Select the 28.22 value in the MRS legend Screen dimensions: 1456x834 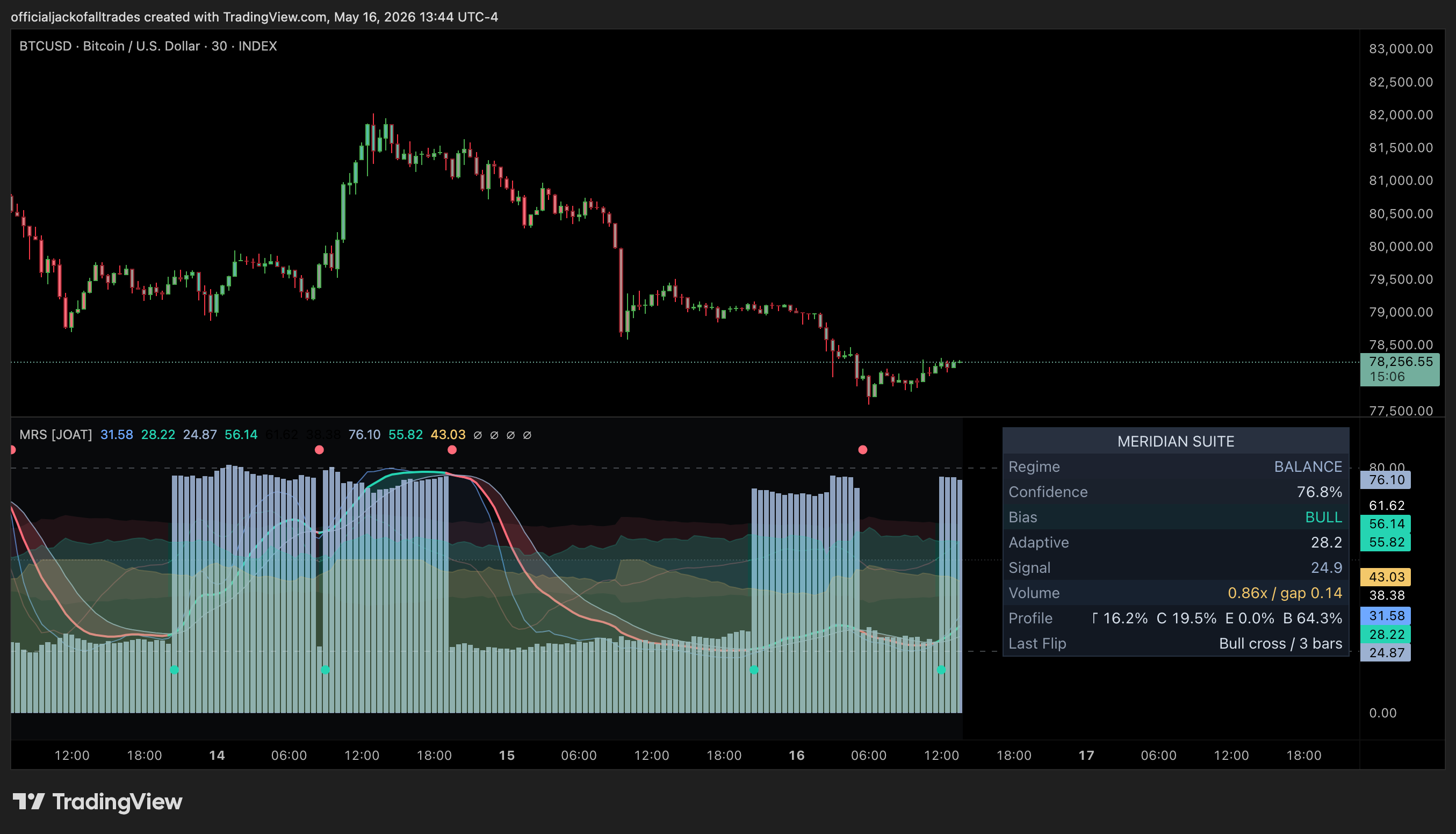158,435
